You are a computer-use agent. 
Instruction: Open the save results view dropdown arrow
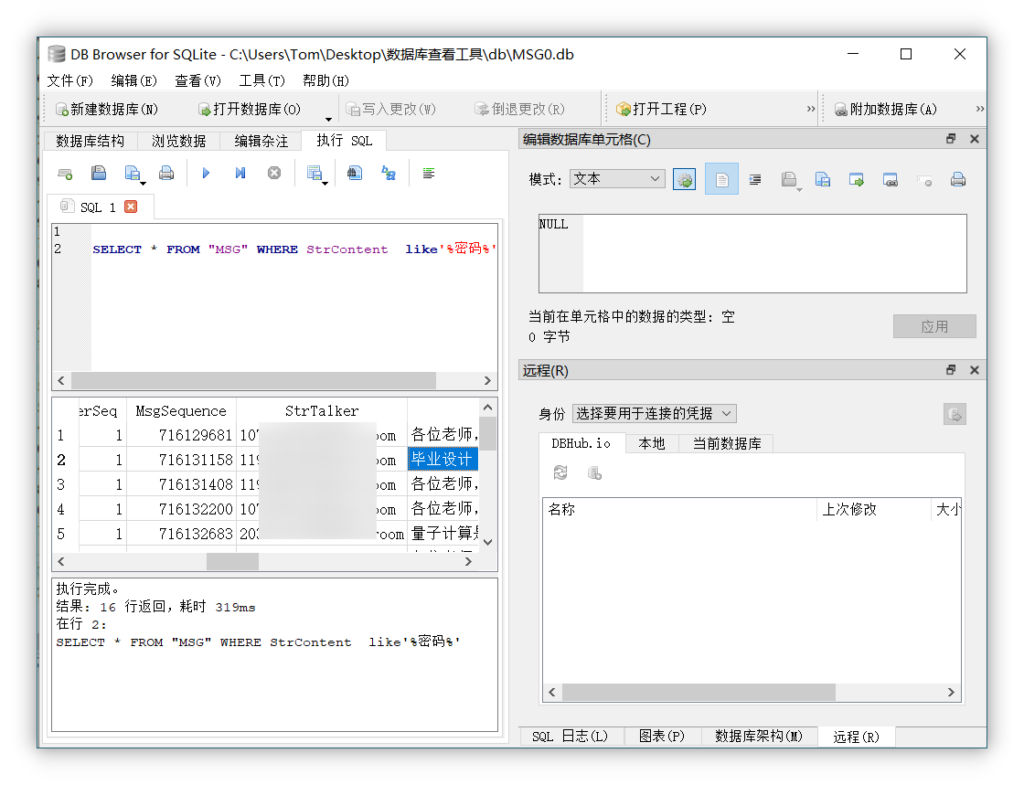325,184
